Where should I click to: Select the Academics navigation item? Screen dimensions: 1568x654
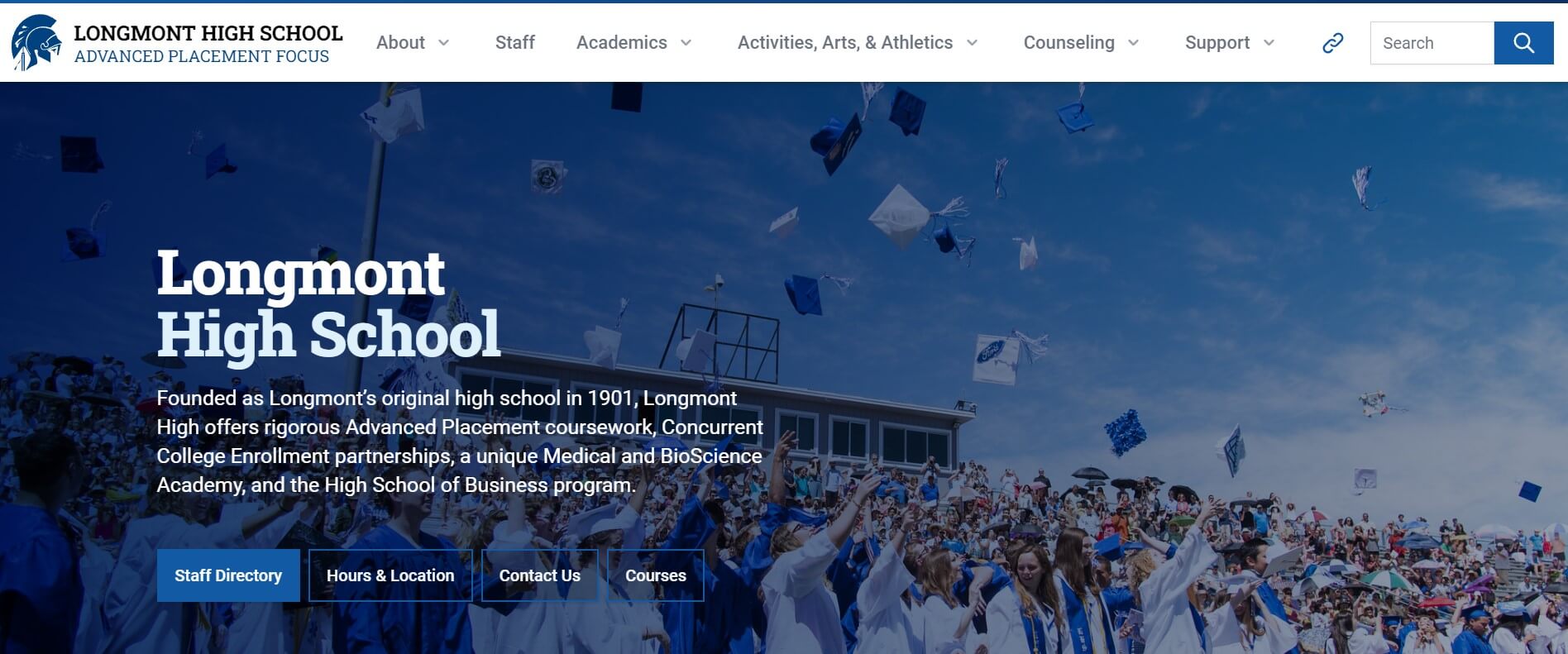[621, 42]
